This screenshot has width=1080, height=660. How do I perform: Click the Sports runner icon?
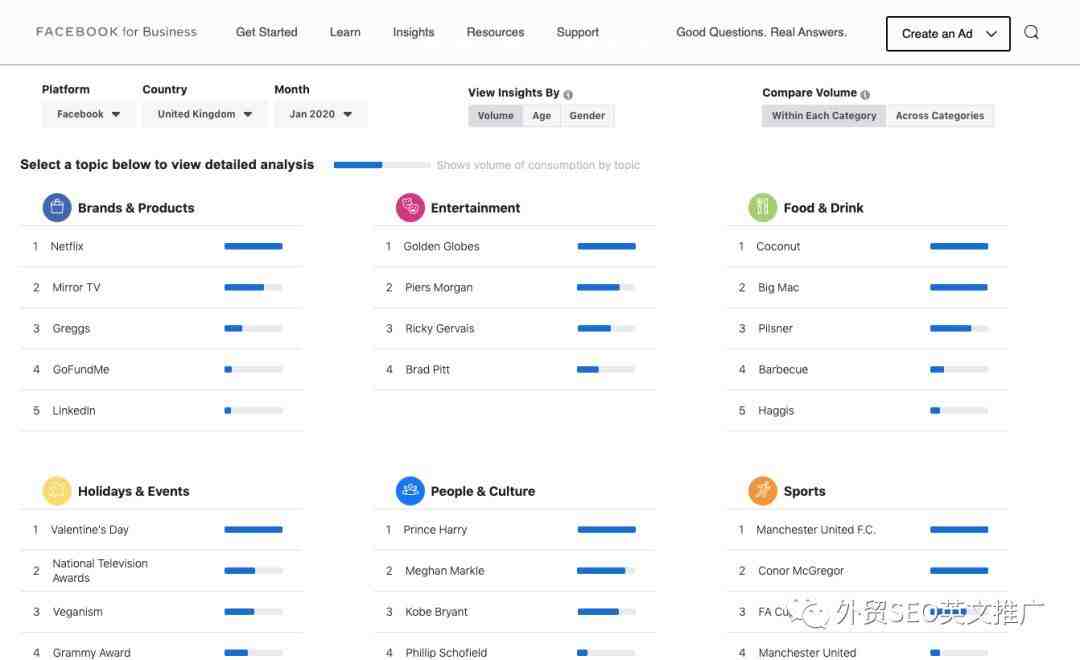[762, 491]
